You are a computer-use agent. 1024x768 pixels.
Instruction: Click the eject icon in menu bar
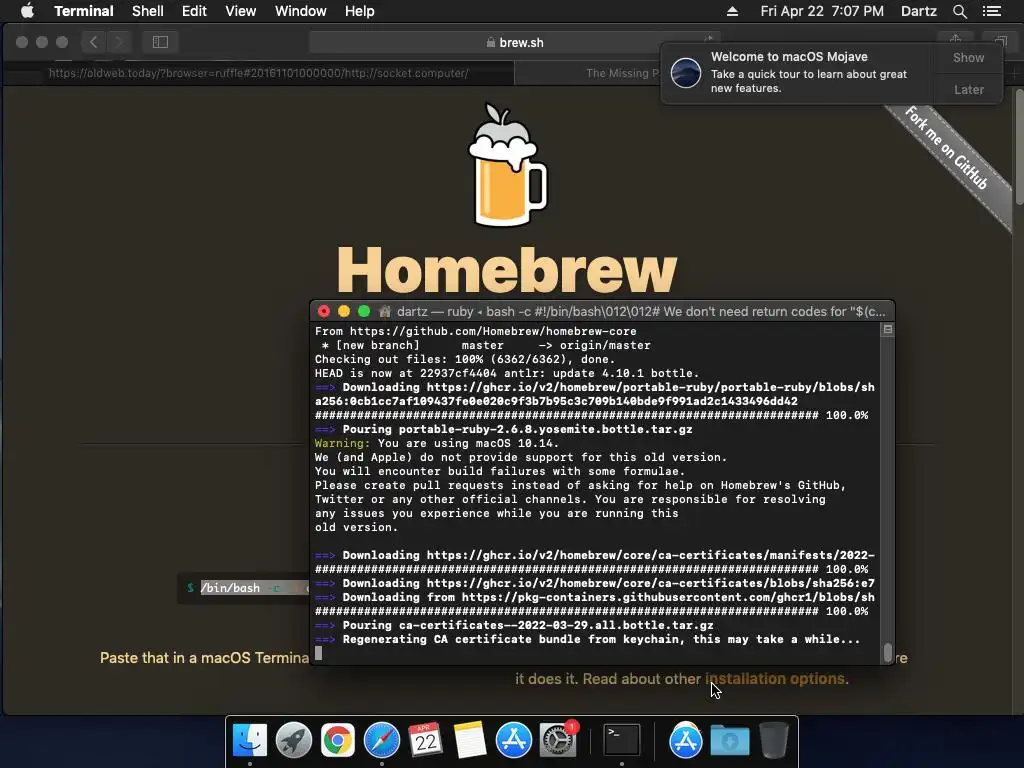(x=732, y=11)
